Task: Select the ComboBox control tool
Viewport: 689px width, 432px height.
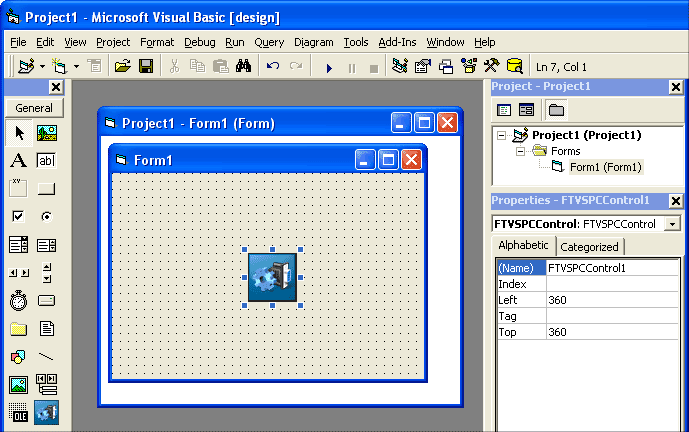Action: pos(18,245)
